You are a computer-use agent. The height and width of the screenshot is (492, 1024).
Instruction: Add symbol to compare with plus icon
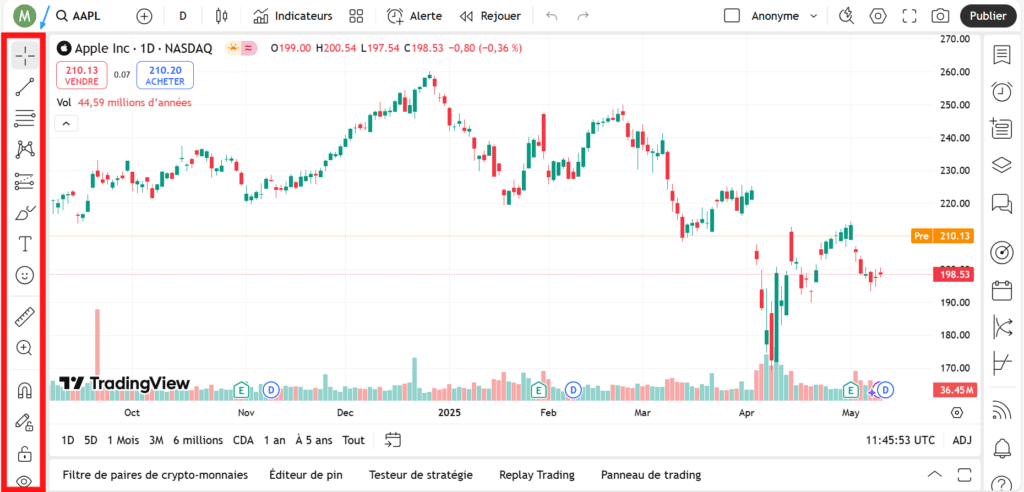144,16
